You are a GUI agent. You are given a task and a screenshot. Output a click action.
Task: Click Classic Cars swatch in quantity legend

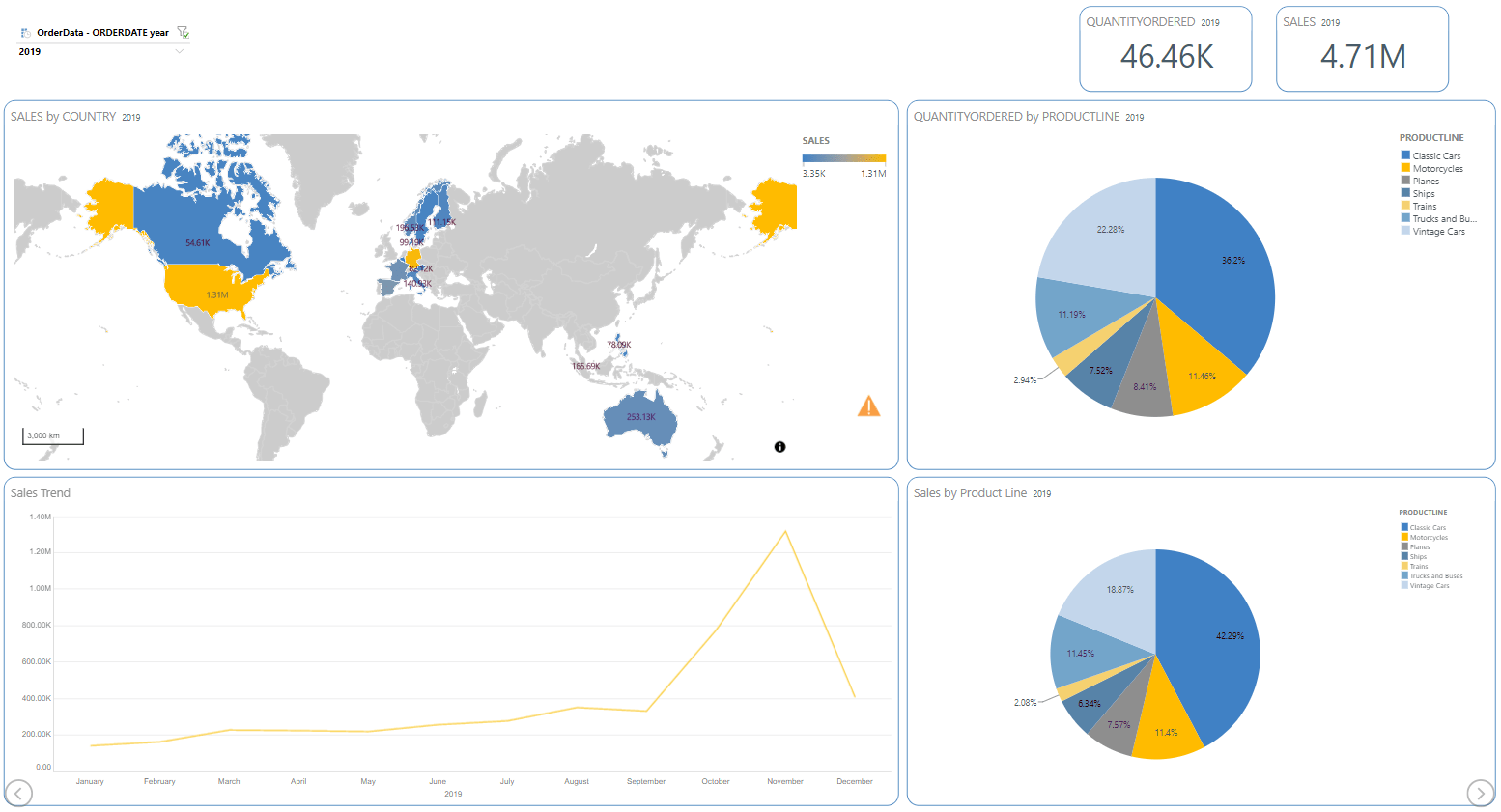pyautogui.click(x=1405, y=155)
